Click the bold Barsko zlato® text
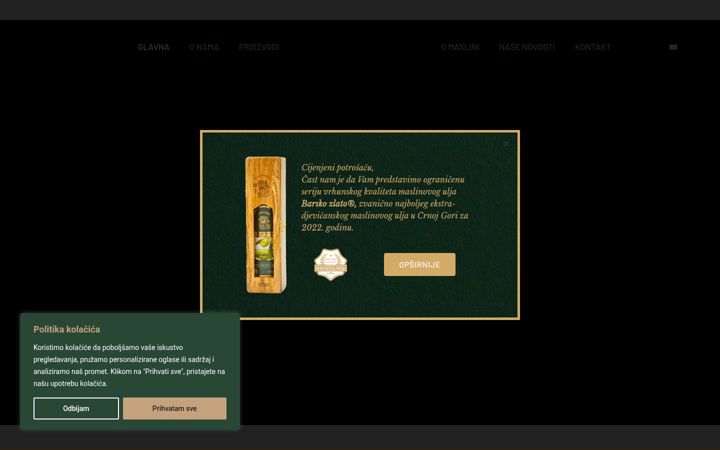Image resolution: width=720 pixels, height=450 pixels. 328,203
